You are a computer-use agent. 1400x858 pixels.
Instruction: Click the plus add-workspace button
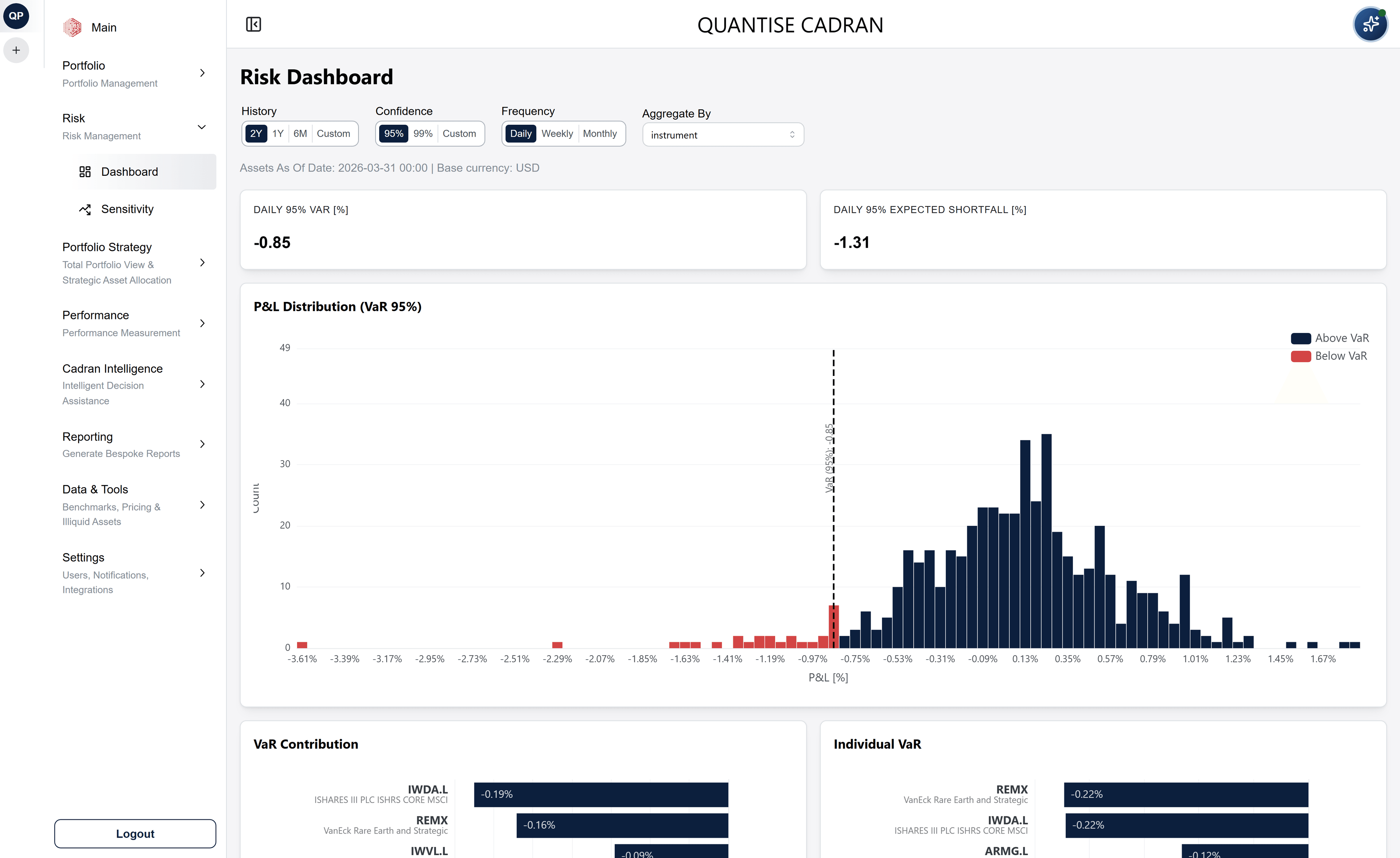pos(16,50)
